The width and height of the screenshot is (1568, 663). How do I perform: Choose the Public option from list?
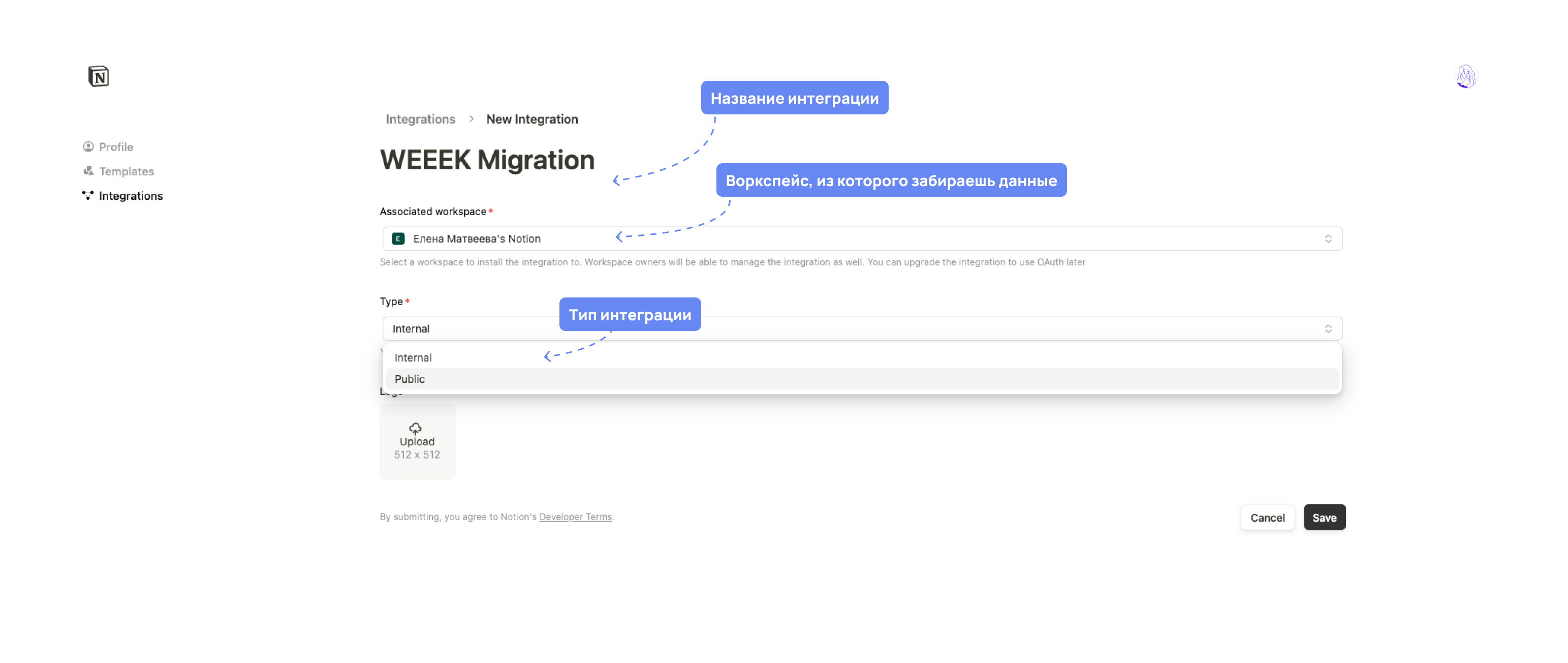(410, 379)
